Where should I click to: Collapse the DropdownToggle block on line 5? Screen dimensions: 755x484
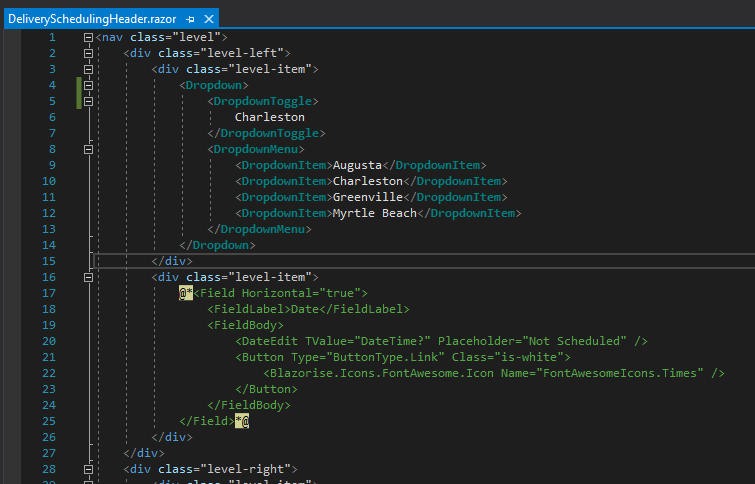pos(88,101)
